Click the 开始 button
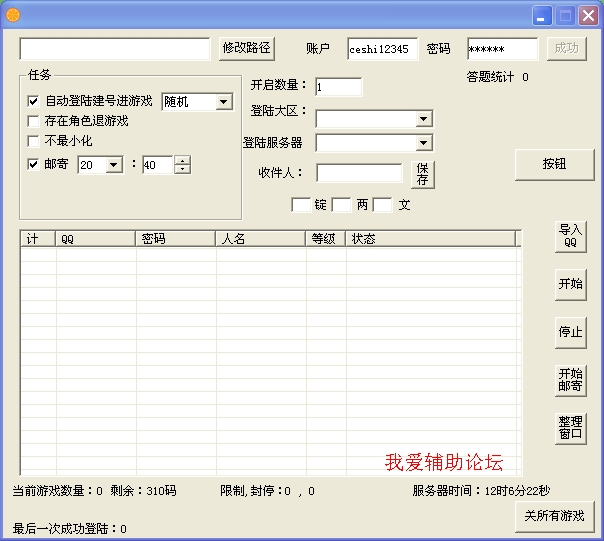Viewport: 604px width, 541px height. pos(570,284)
